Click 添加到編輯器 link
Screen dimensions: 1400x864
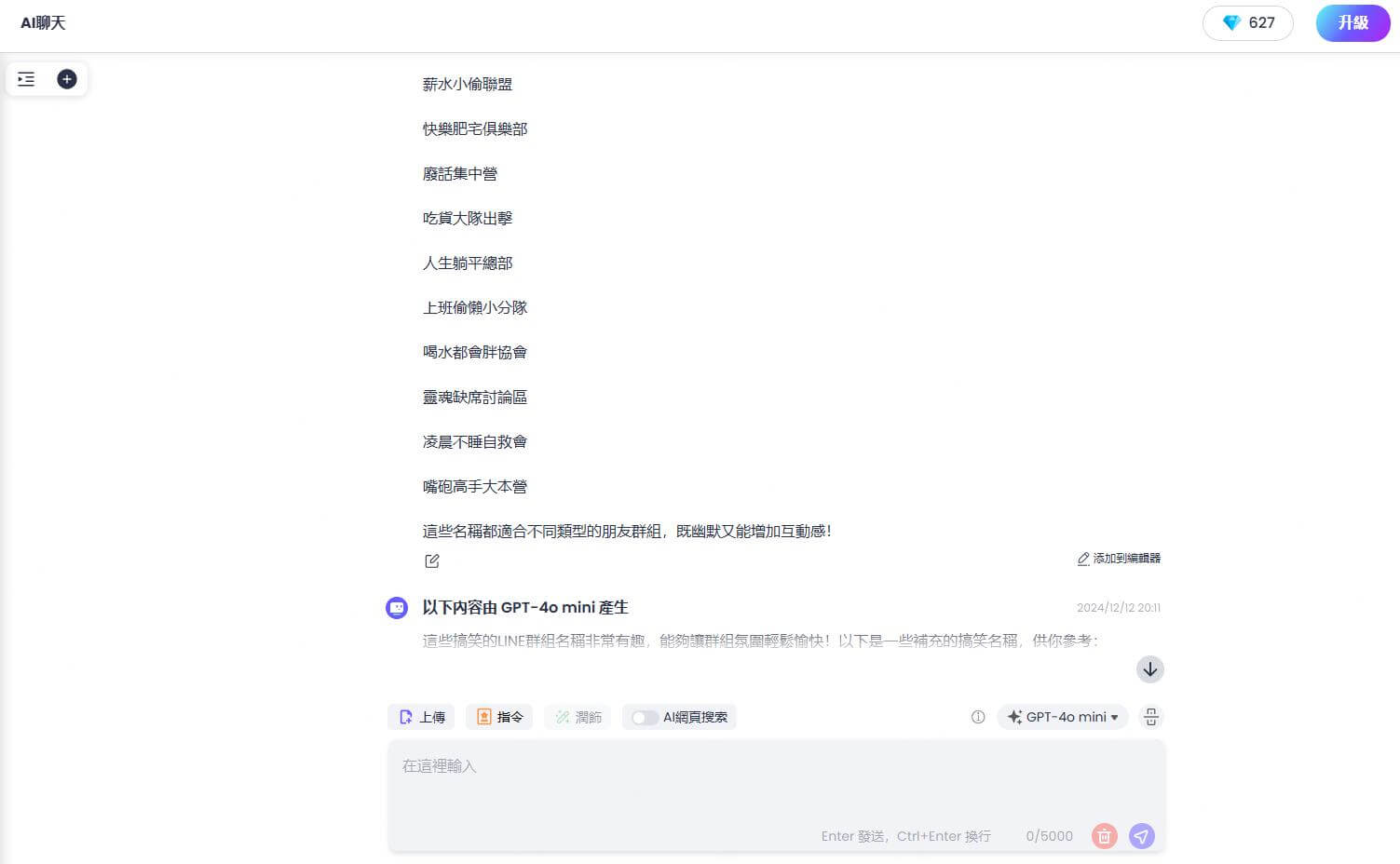(1119, 559)
